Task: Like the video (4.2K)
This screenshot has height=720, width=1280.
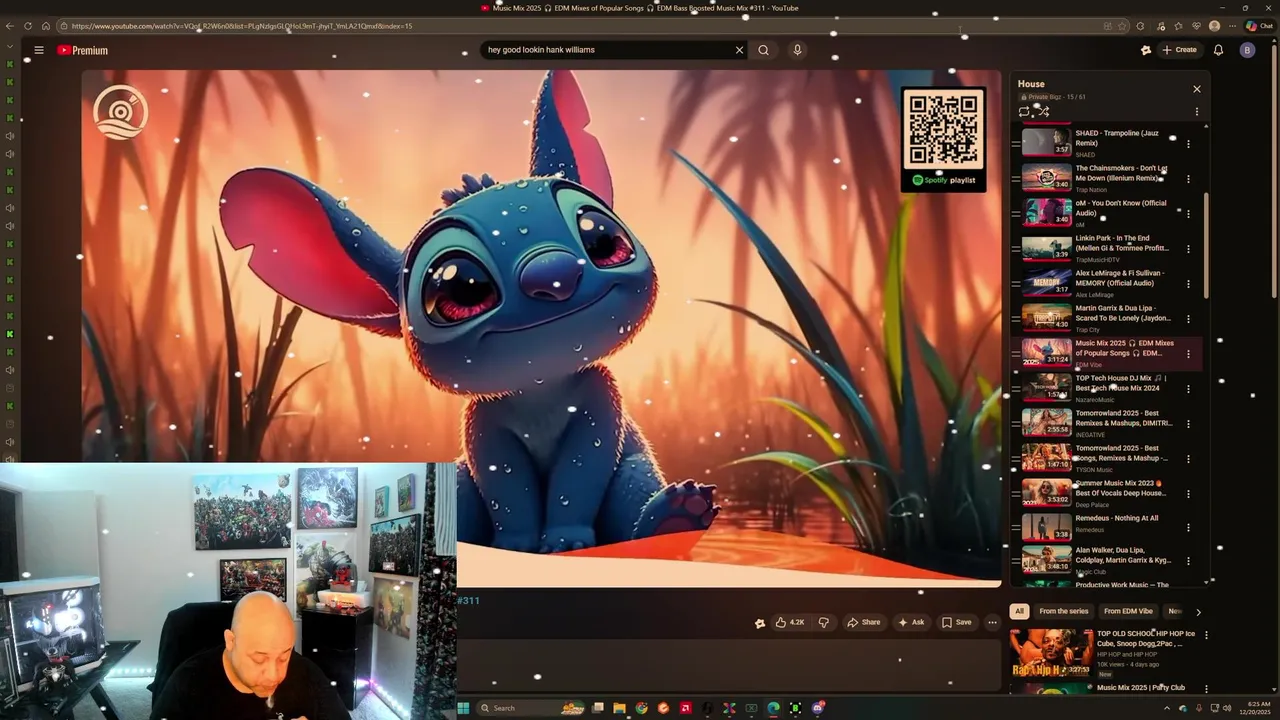Action: click(790, 622)
